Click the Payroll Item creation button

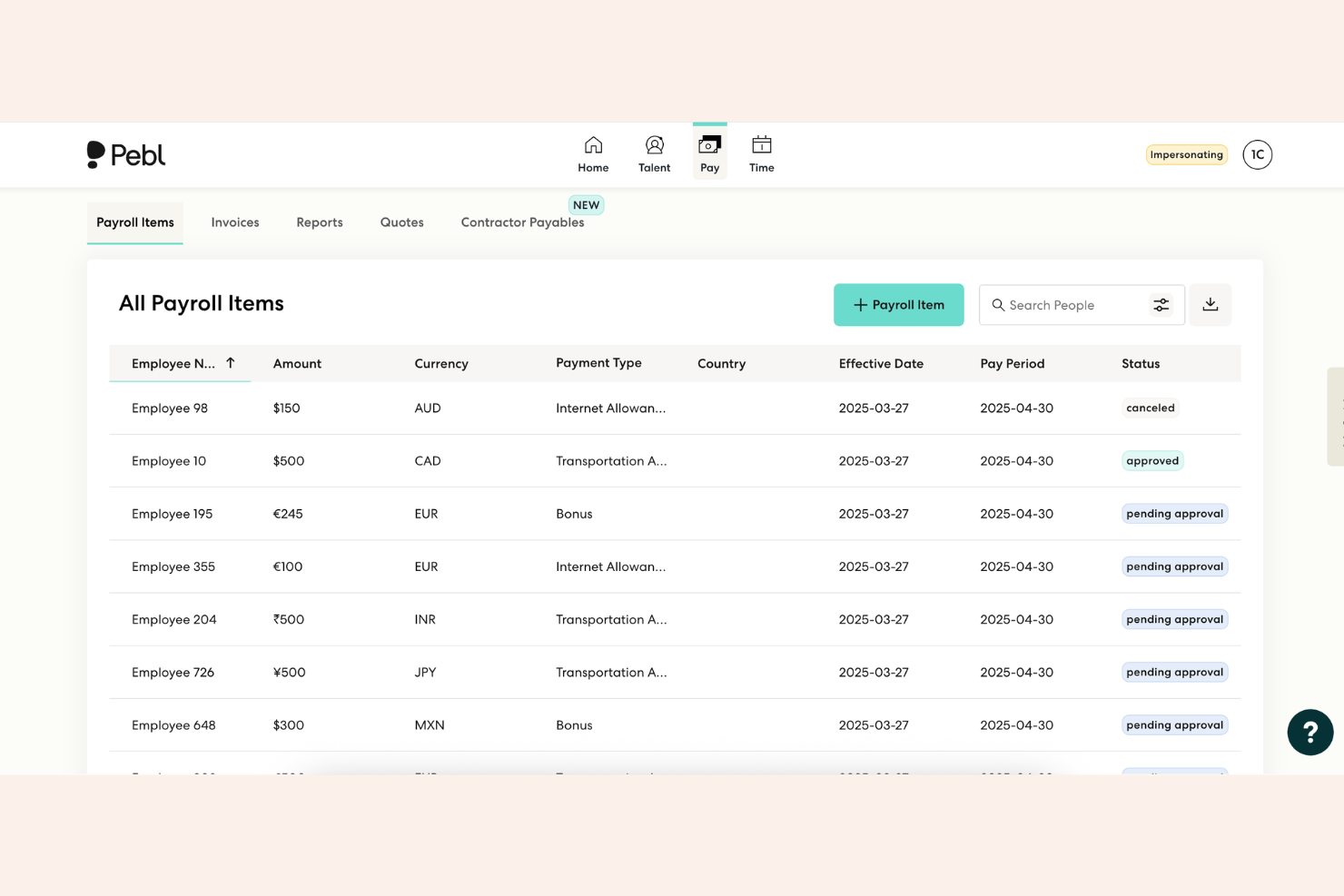pos(898,305)
